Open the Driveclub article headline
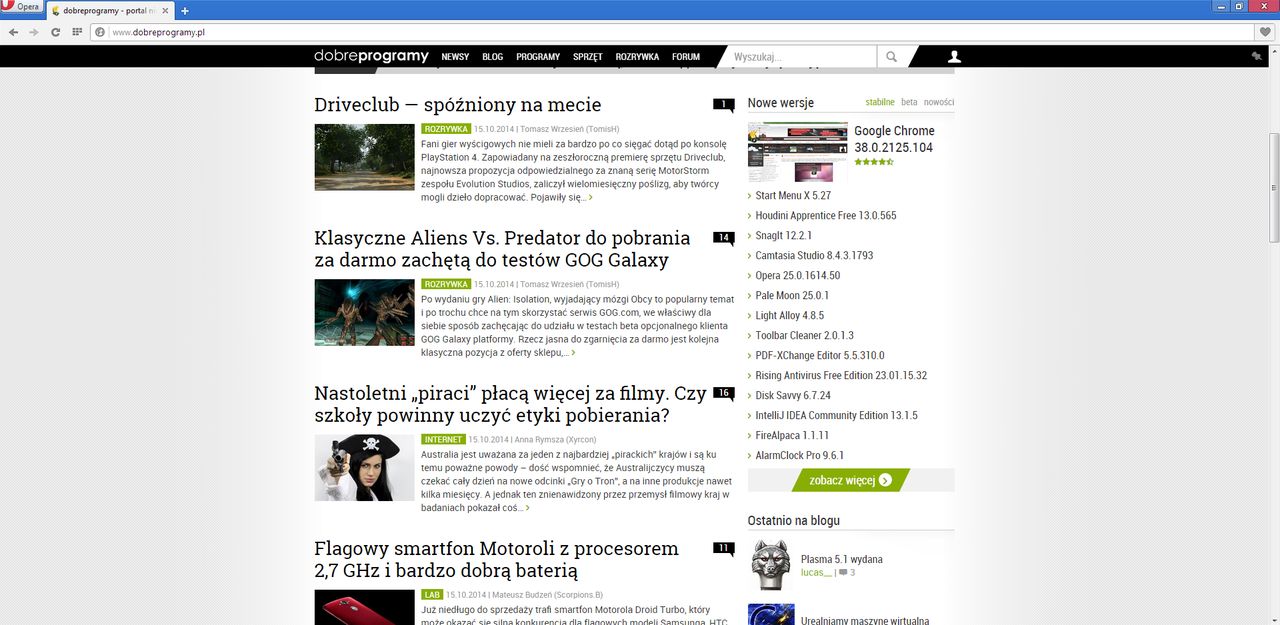1280x625 pixels. click(457, 104)
